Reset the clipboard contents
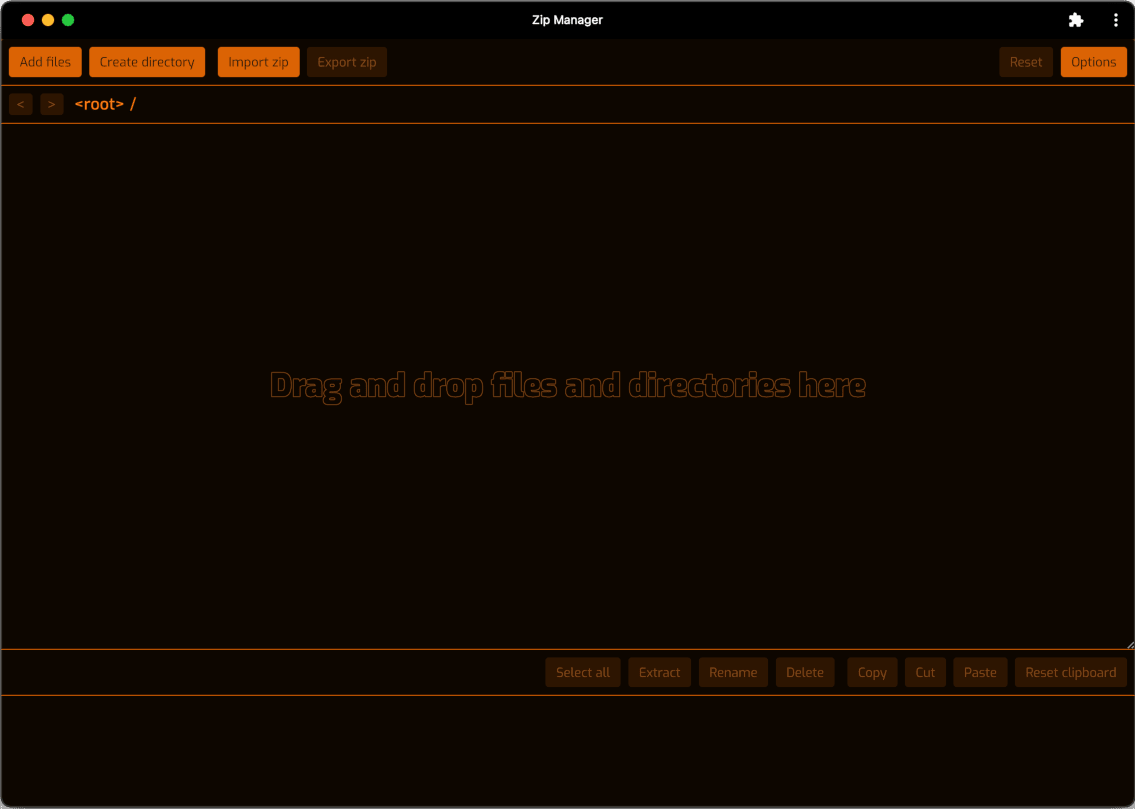The height and width of the screenshot is (809, 1135). [x=1070, y=672]
